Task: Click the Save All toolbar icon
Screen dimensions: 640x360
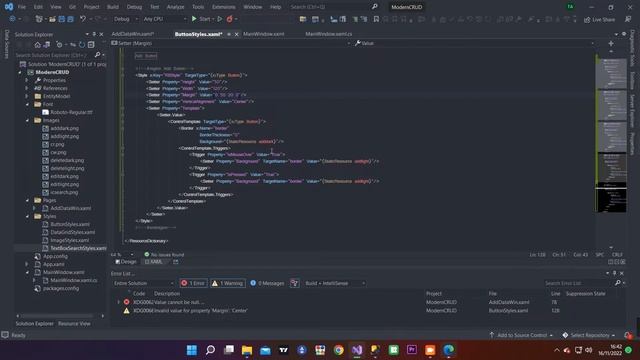Action: [71, 19]
